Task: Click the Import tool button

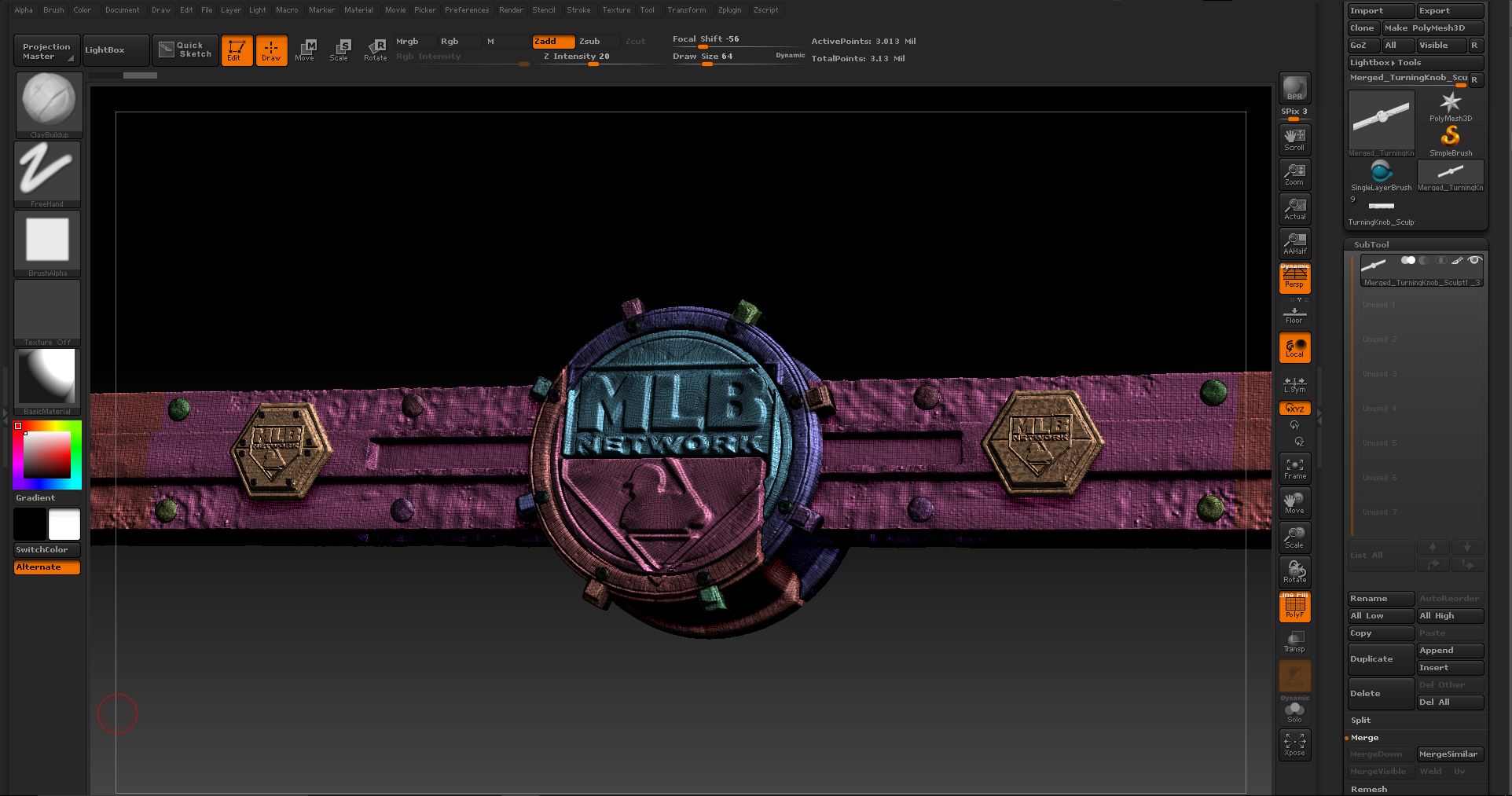Action: pyautogui.click(x=1381, y=11)
